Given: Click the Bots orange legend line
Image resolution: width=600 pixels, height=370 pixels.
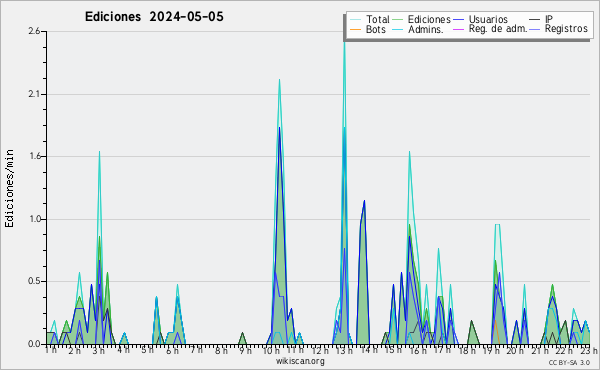Looking at the screenshot, I should tap(355, 29).
